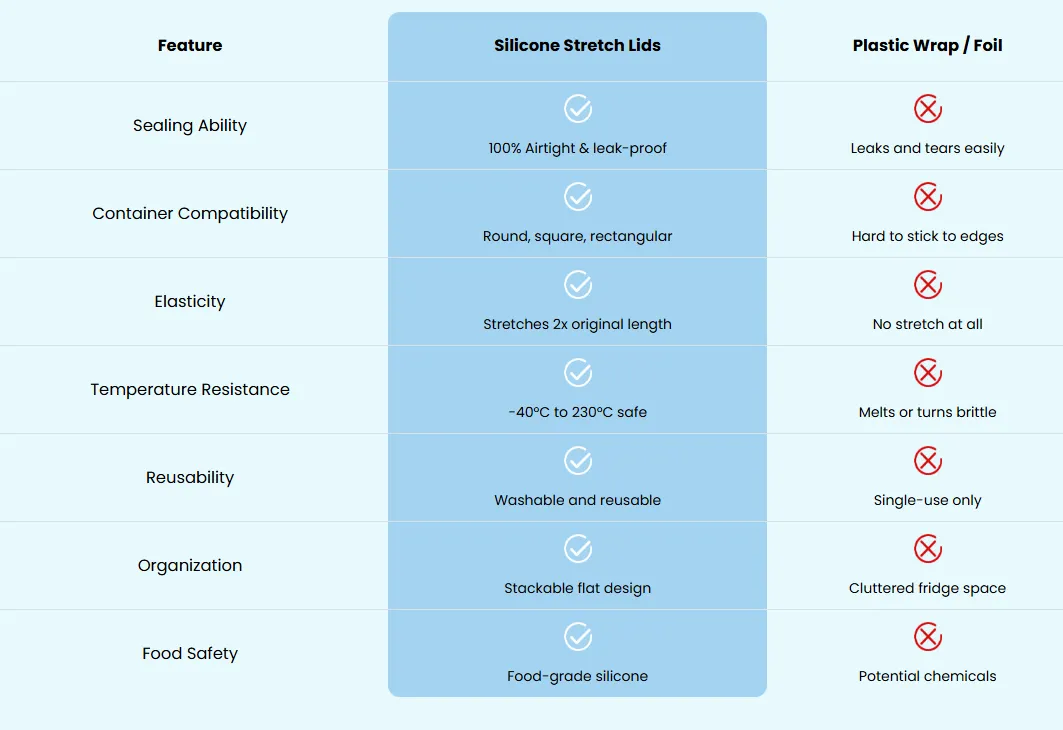
Task: Click the checkmark above -40°C to 230°C safe
Action: pos(578,373)
